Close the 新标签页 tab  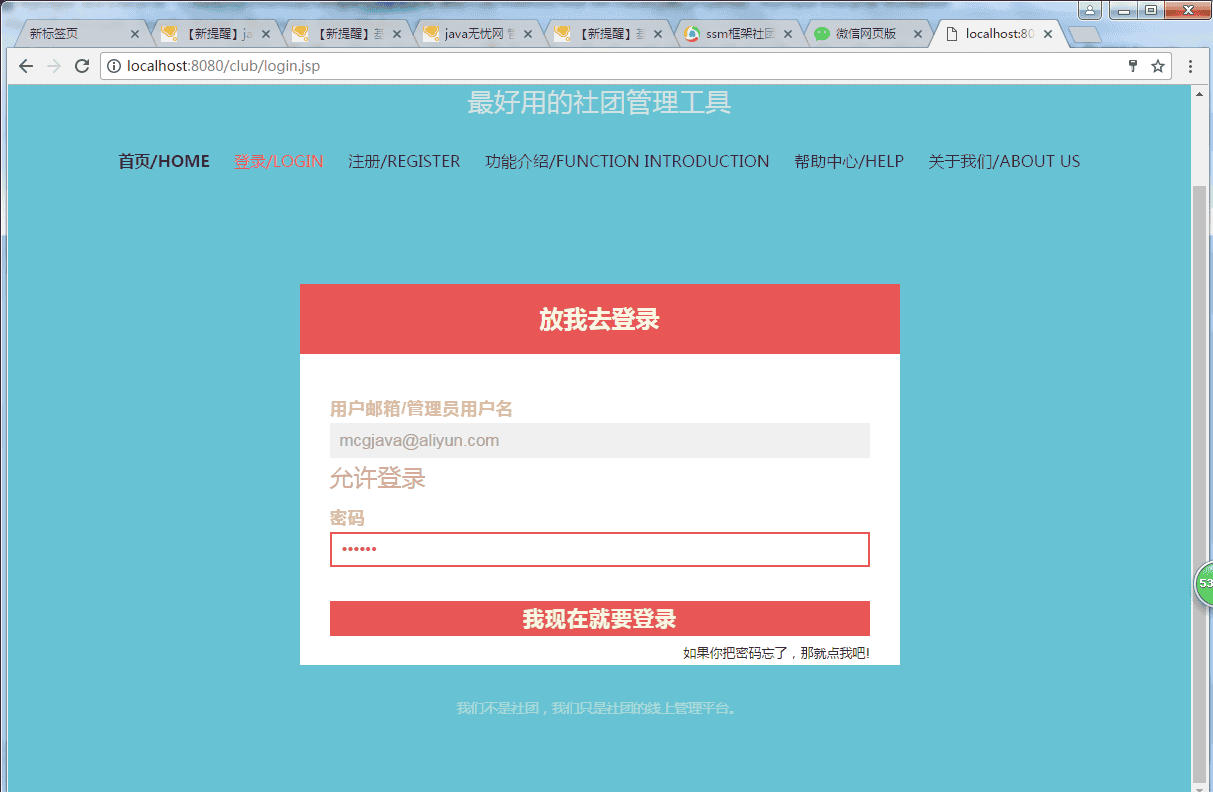pos(135,33)
